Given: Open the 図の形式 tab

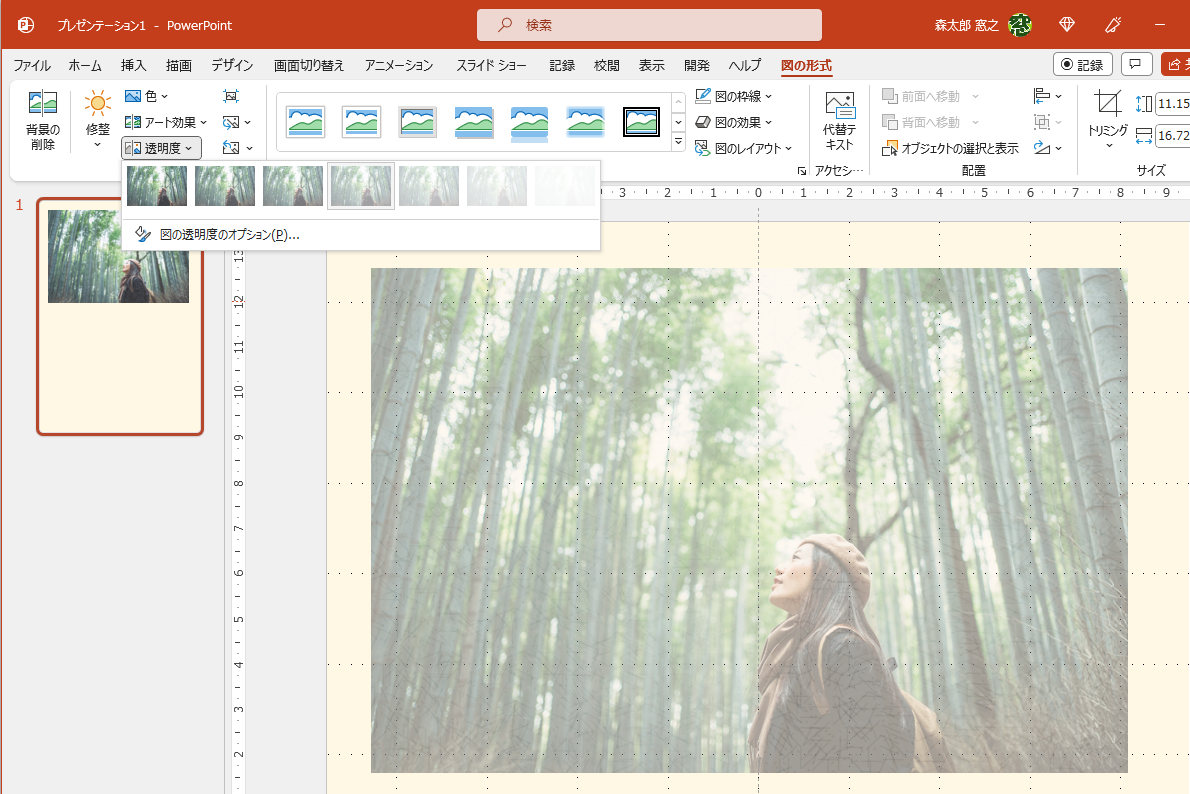Looking at the screenshot, I should point(806,65).
